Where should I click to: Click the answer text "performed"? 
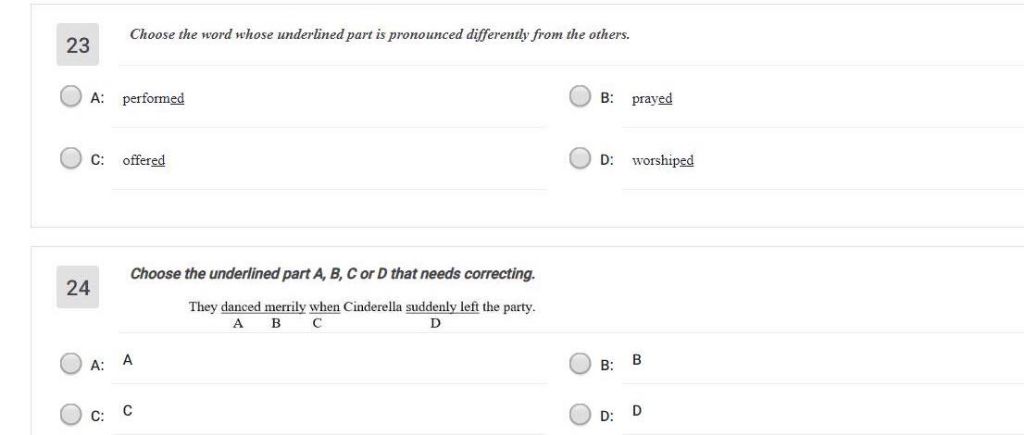point(153,99)
